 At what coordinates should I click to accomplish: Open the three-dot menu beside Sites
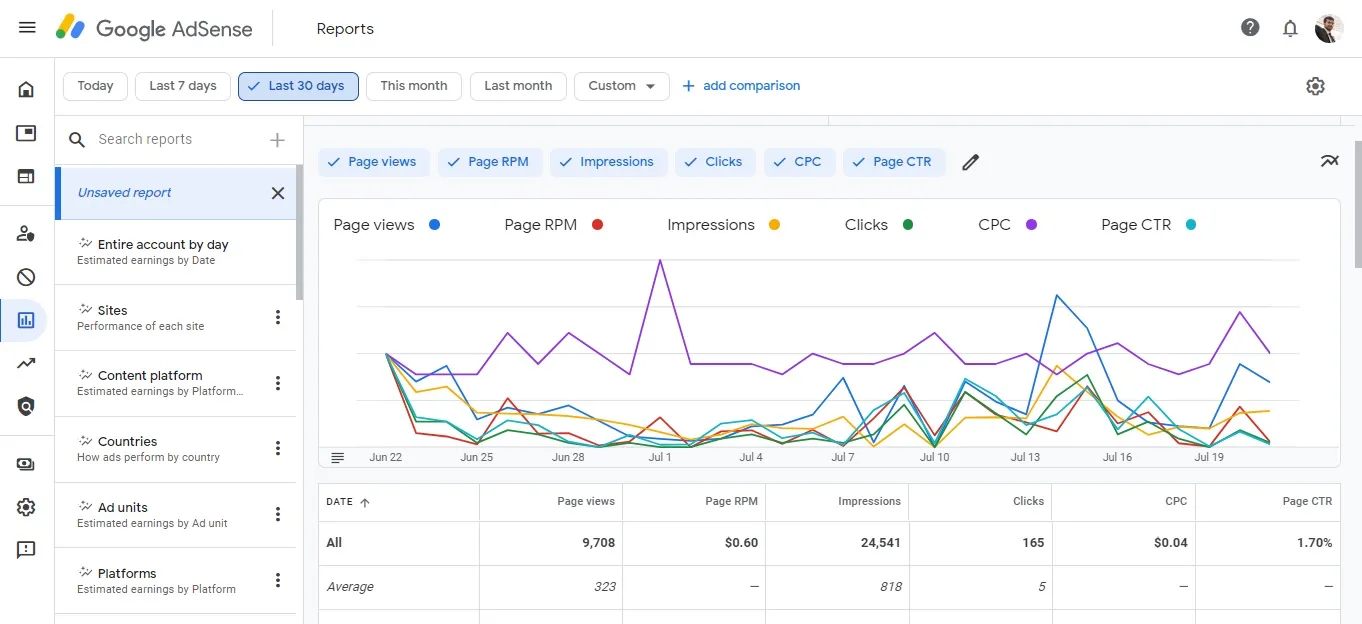[x=277, y=317]
